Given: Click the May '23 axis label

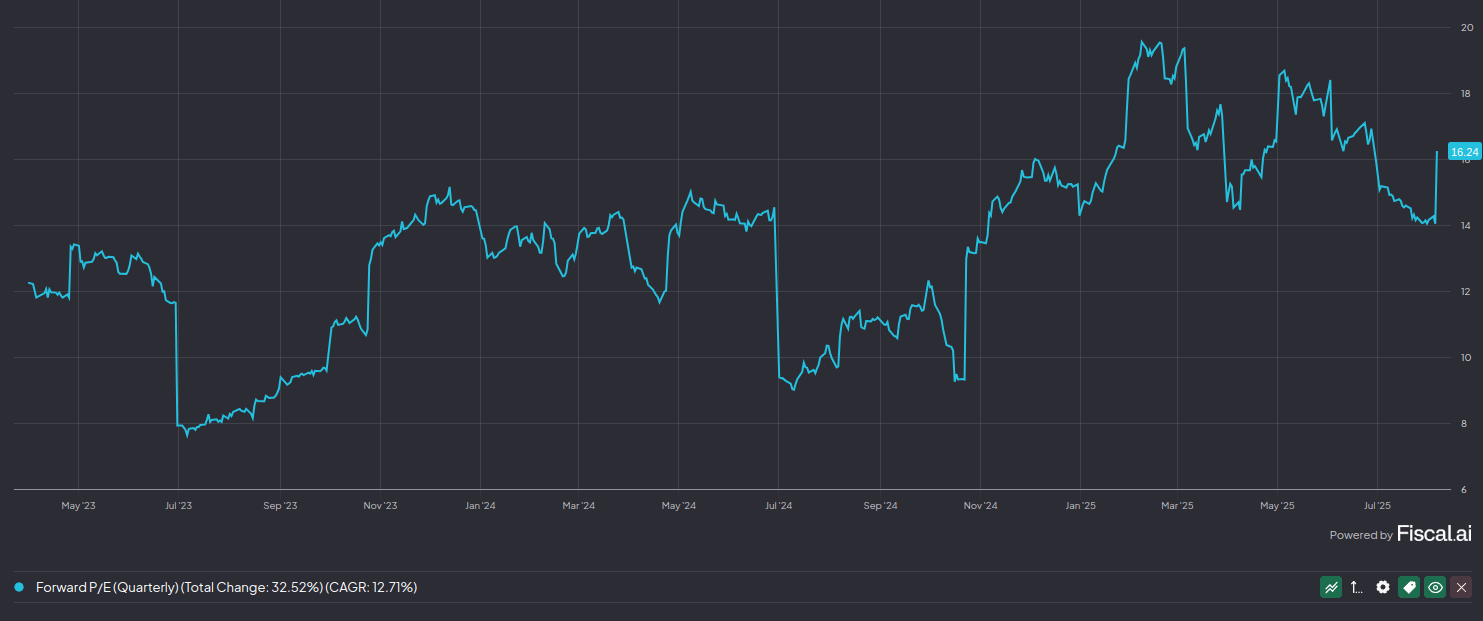Looking at the screenshot, I should point(78,506).
